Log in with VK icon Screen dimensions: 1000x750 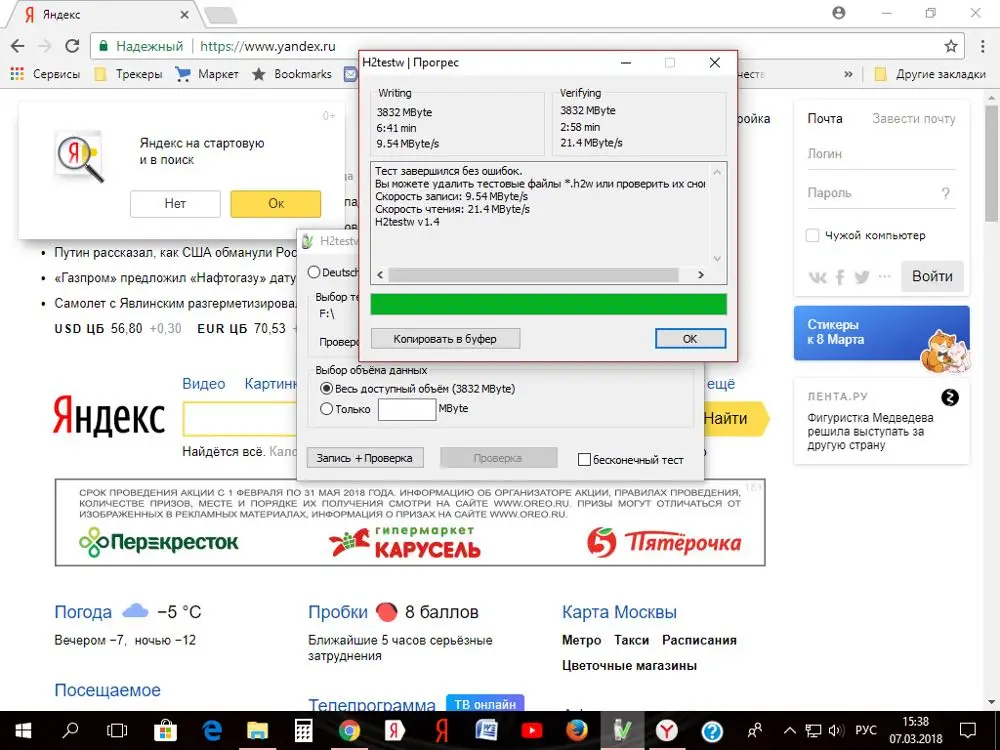tap(817, 277)
